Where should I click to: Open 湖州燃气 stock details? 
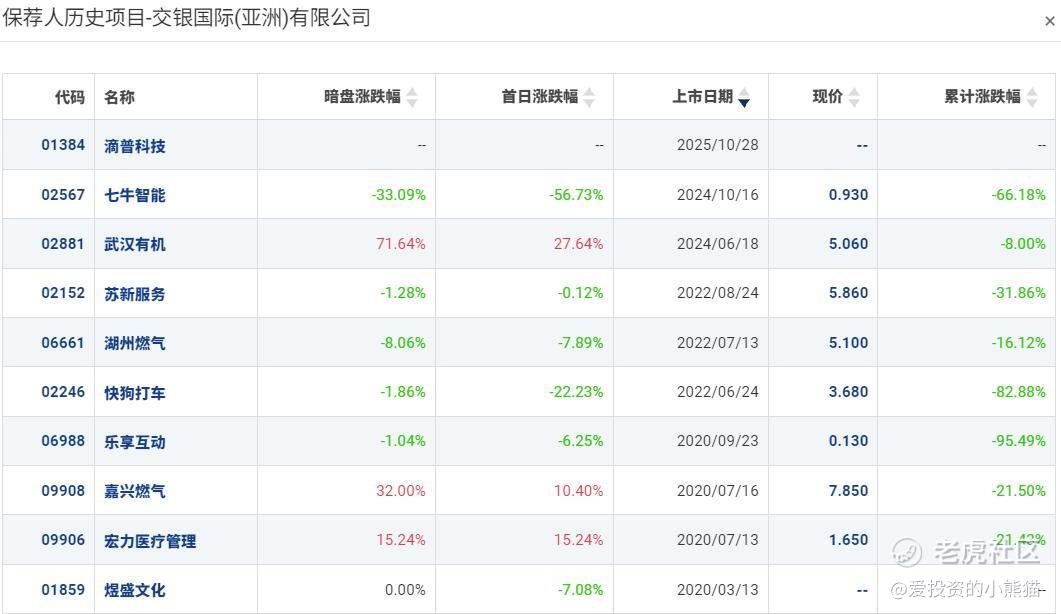(x=135, y=343)
